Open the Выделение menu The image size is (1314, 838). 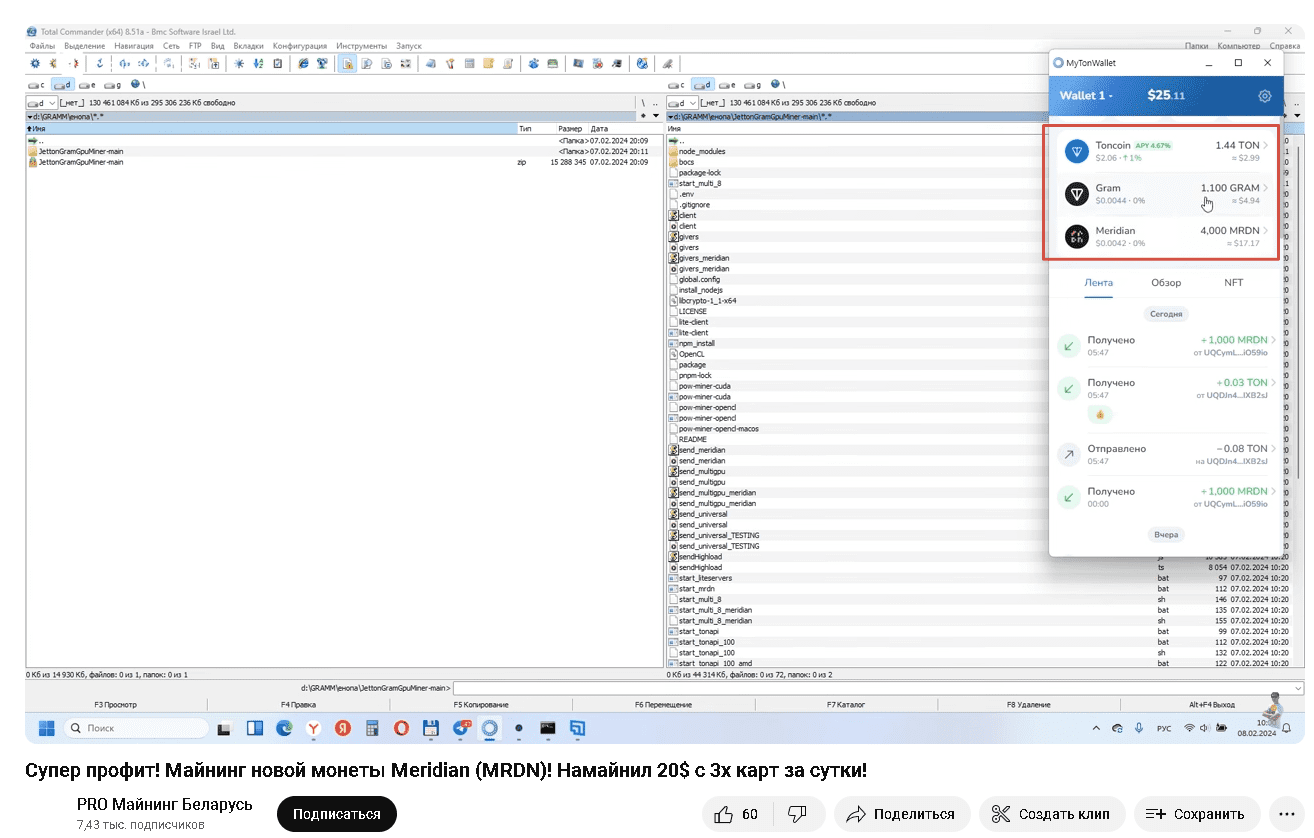pyautogui.click(x=85, y=46)
